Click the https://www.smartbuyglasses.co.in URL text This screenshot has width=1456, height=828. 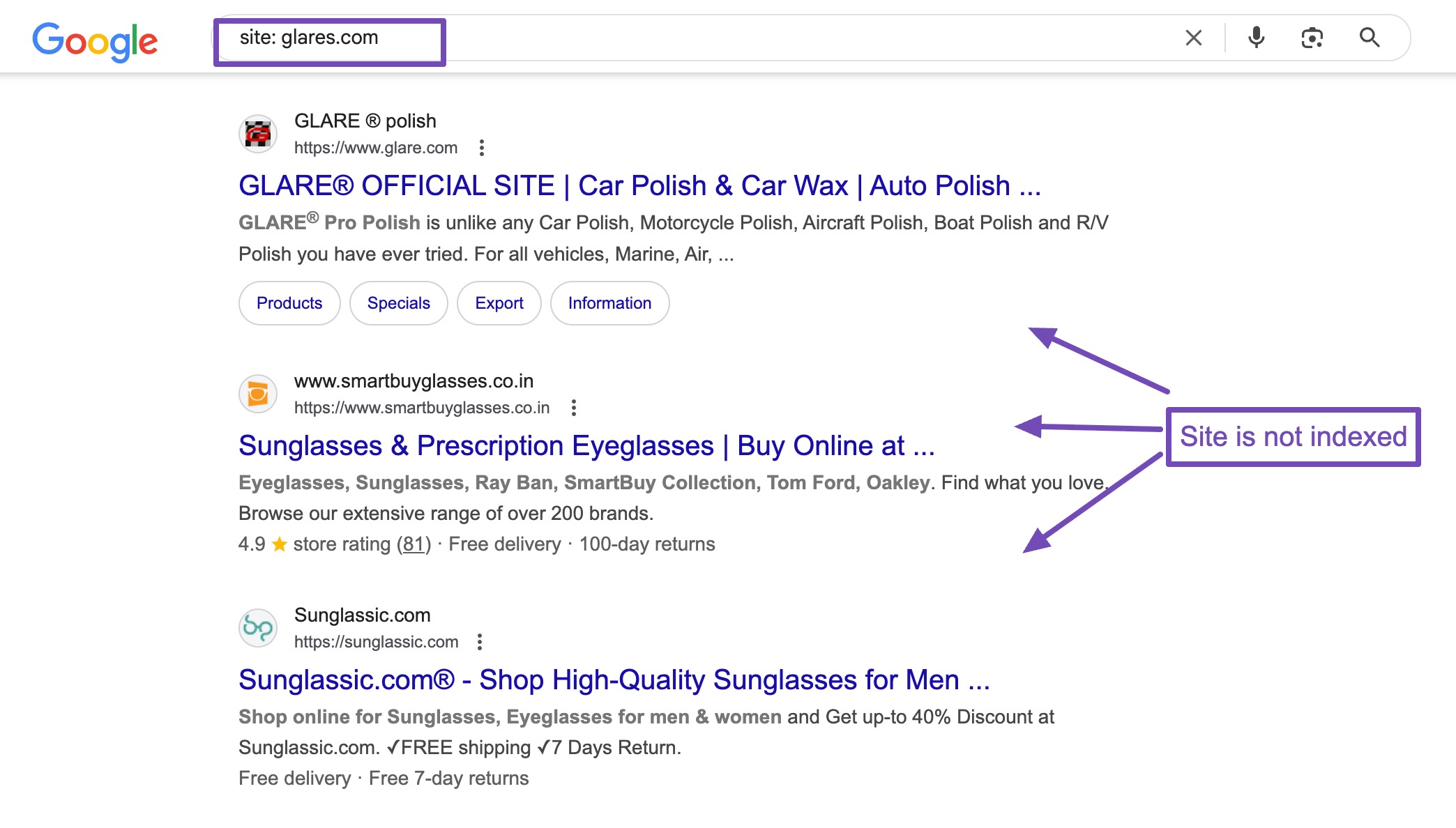click(x=422, y=408)
